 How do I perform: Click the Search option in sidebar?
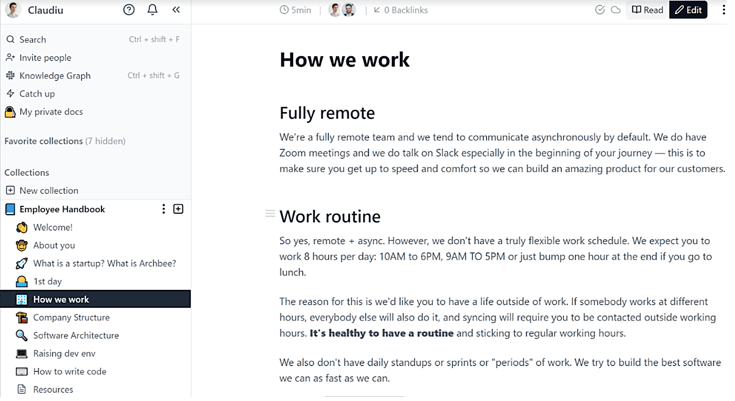[x=32, y=39]
